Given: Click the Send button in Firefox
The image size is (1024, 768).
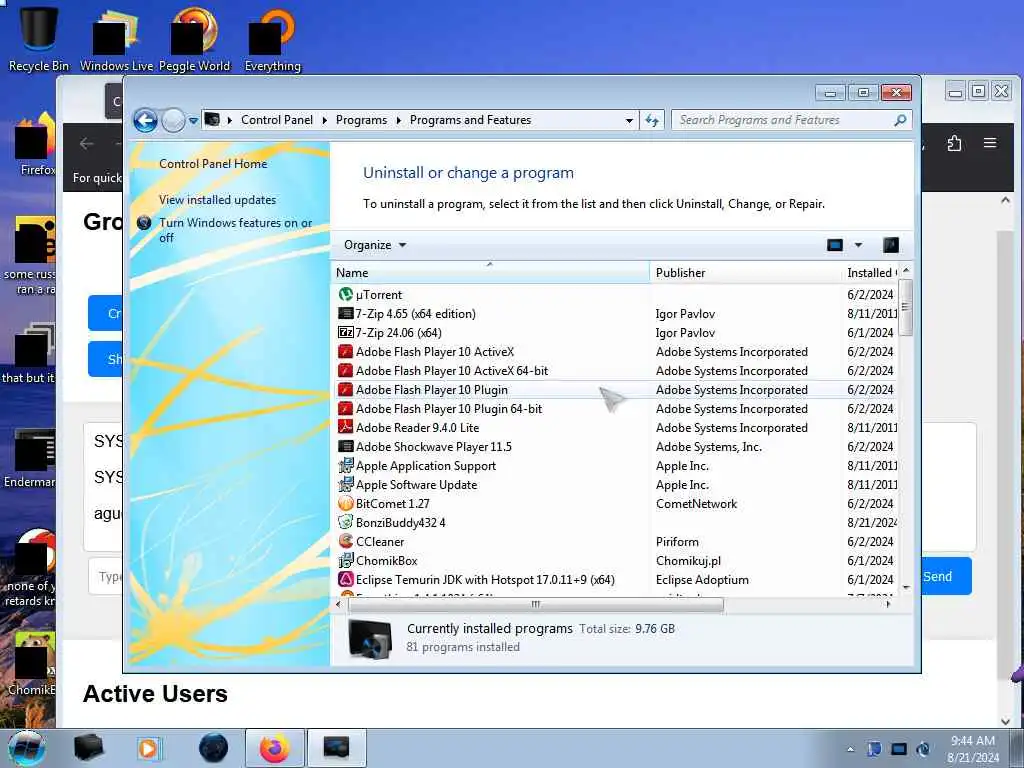Looking at the screenshot, I should pyautogui.click(x=946, y=576).
